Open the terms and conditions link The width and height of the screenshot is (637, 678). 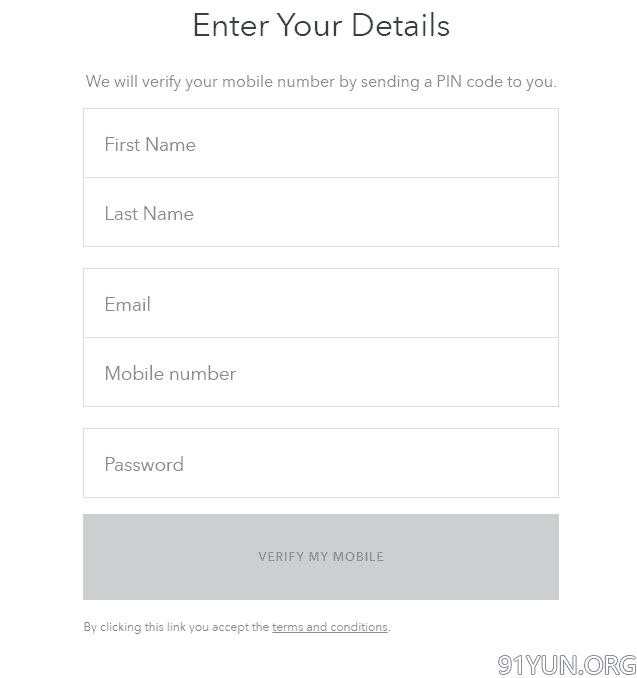pos(329,628)
